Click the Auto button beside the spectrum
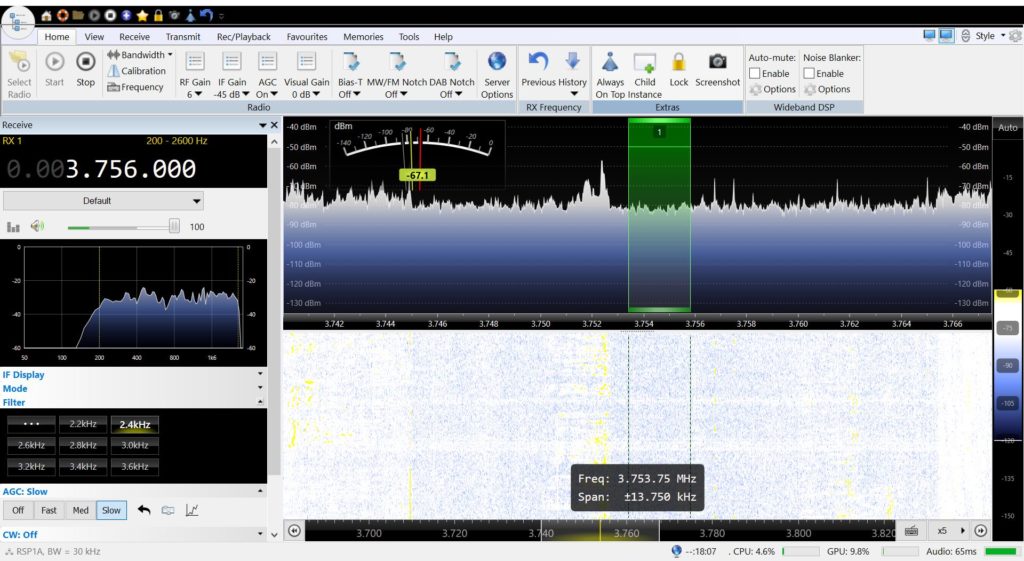Viewport: 1024px width, 561px height. click(x=1007, y=127)
